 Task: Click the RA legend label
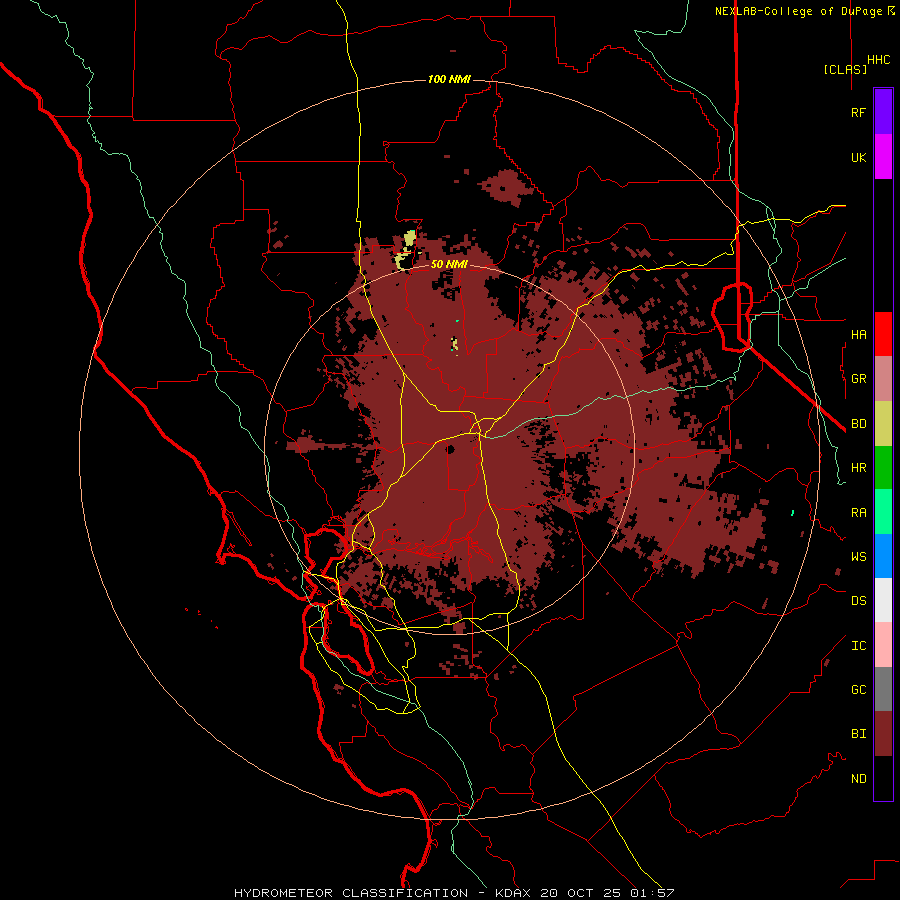coord(858,512)
